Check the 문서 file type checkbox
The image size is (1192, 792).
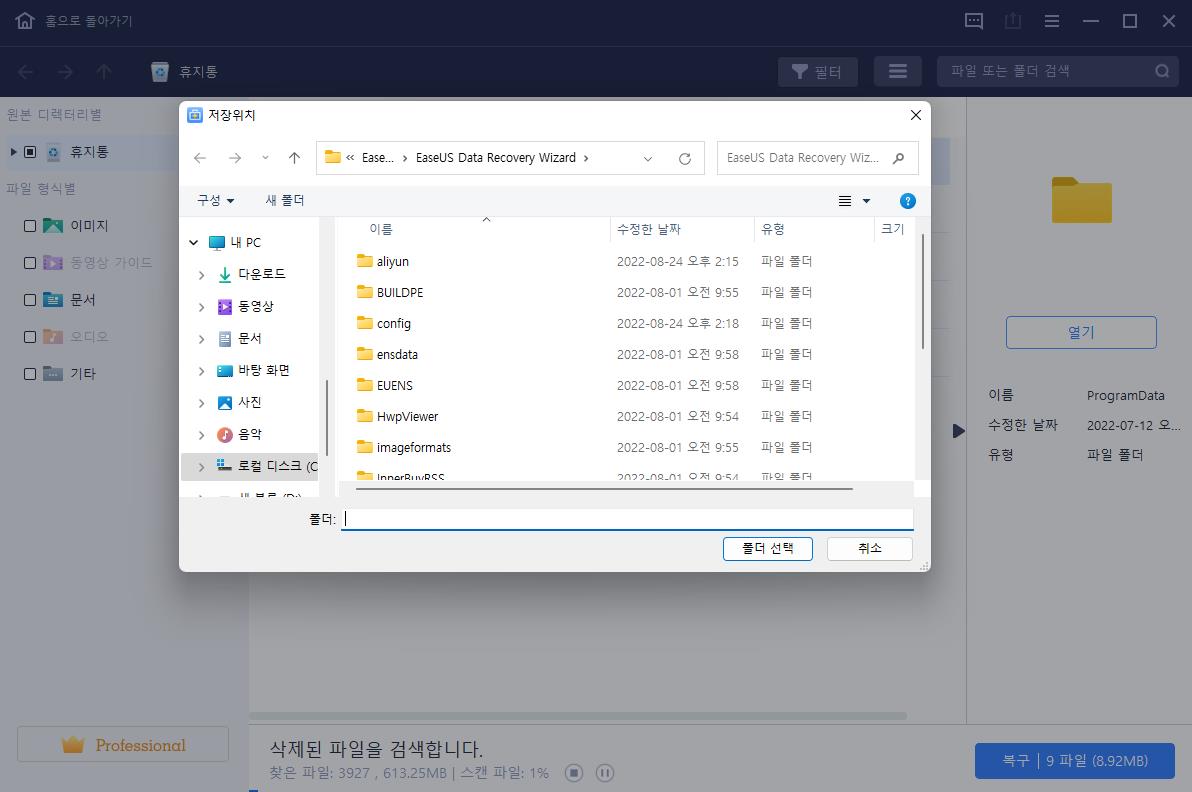tap(29, 299)
